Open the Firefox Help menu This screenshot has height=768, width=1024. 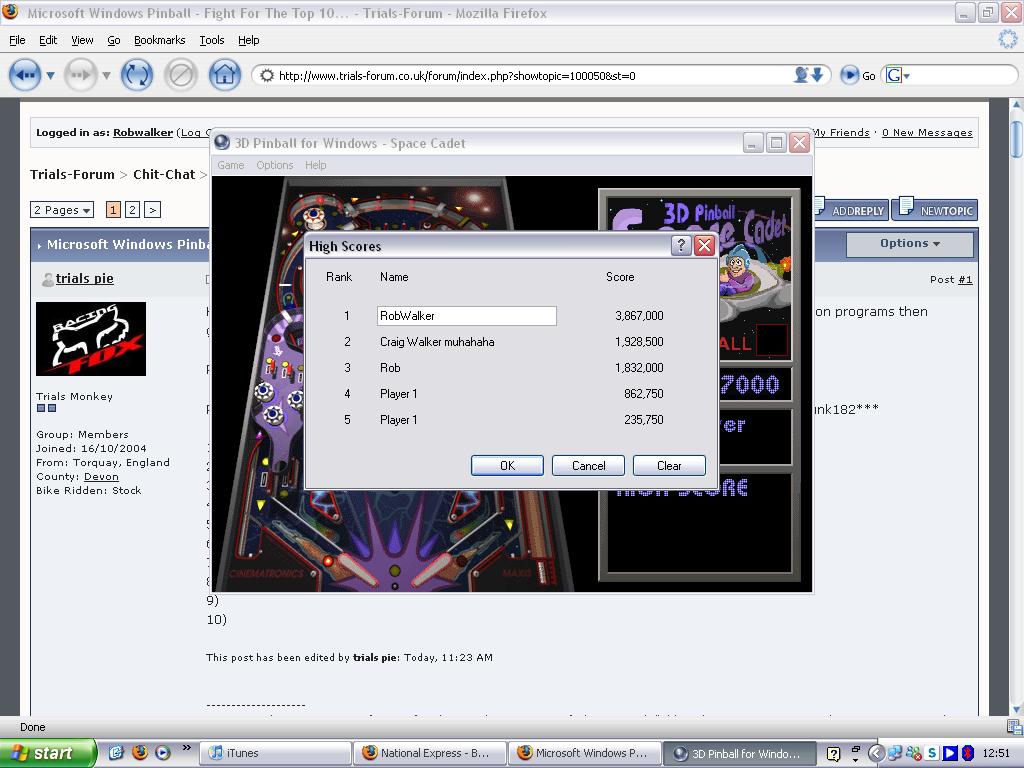click(x=248, y=40)
